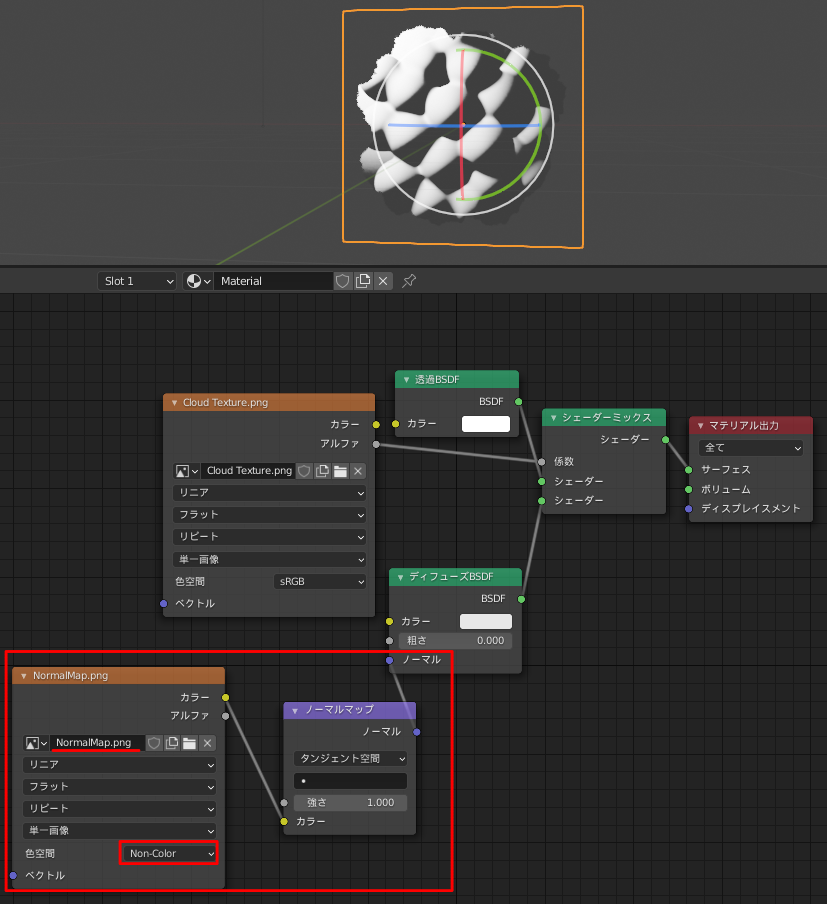Make new copy of Cloud Texture.png image
Viewport: 827px width, 904px height.
(x=322, y=471)
